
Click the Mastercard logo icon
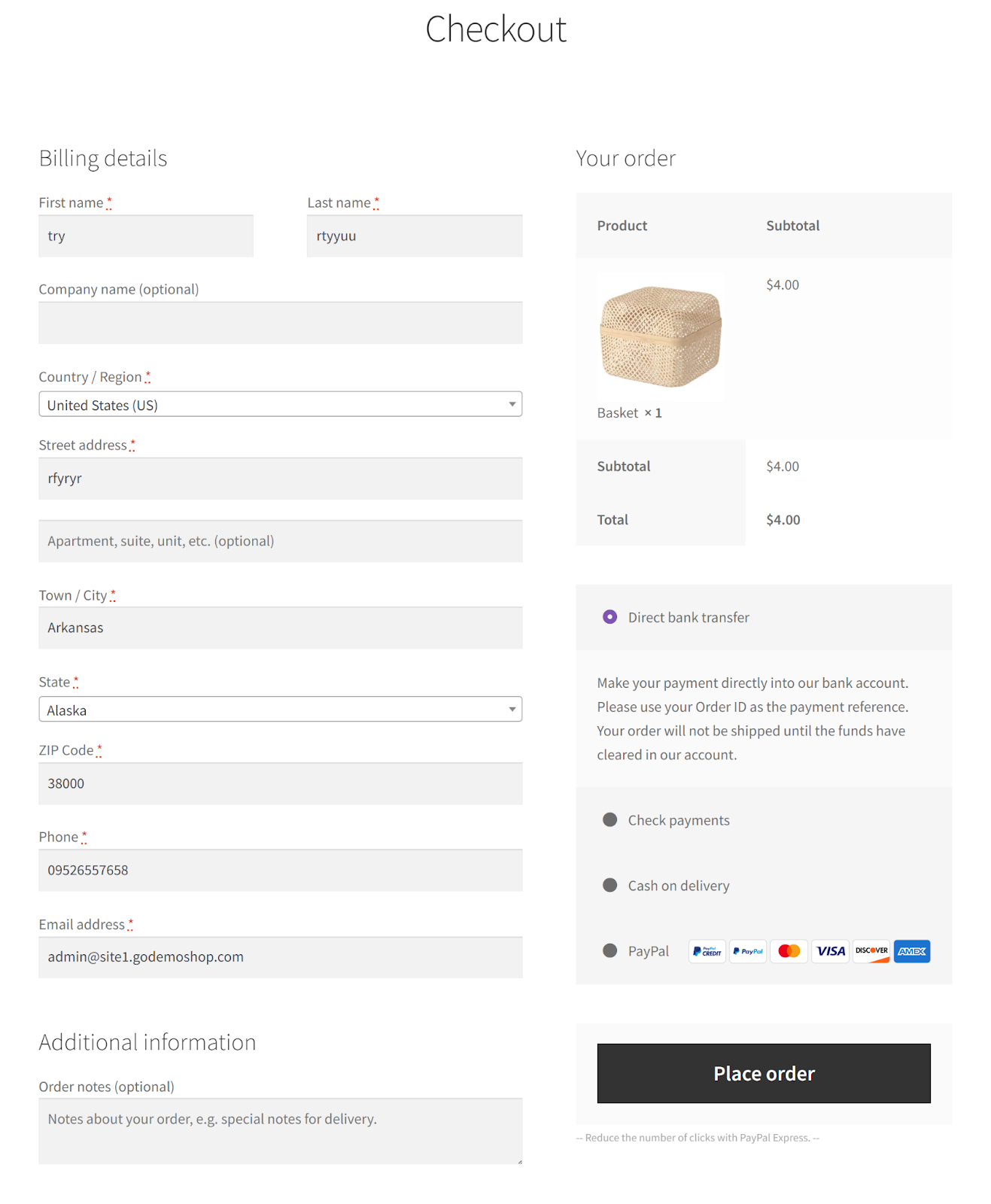point(789,951)
